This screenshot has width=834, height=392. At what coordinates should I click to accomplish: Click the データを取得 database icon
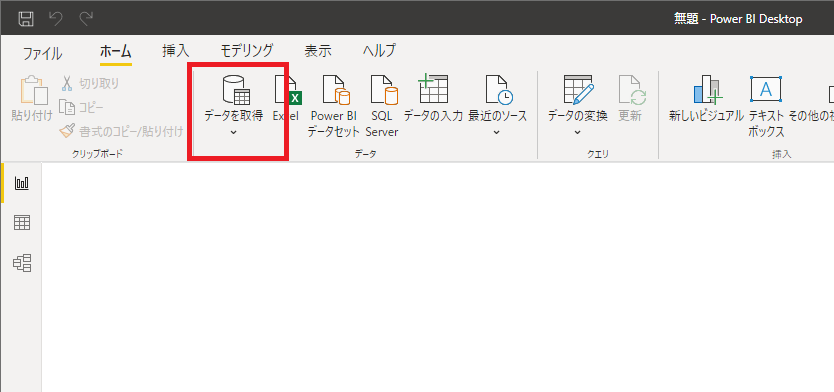coord(235,89)
